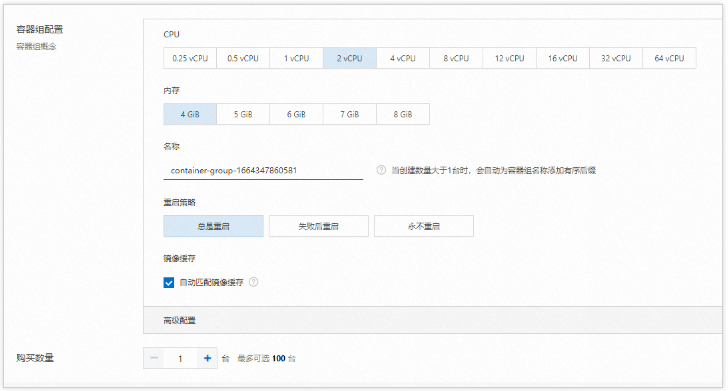Choose 16 vCPU
The height and width of the screenshot is (391, 728).
coord(562,59)
